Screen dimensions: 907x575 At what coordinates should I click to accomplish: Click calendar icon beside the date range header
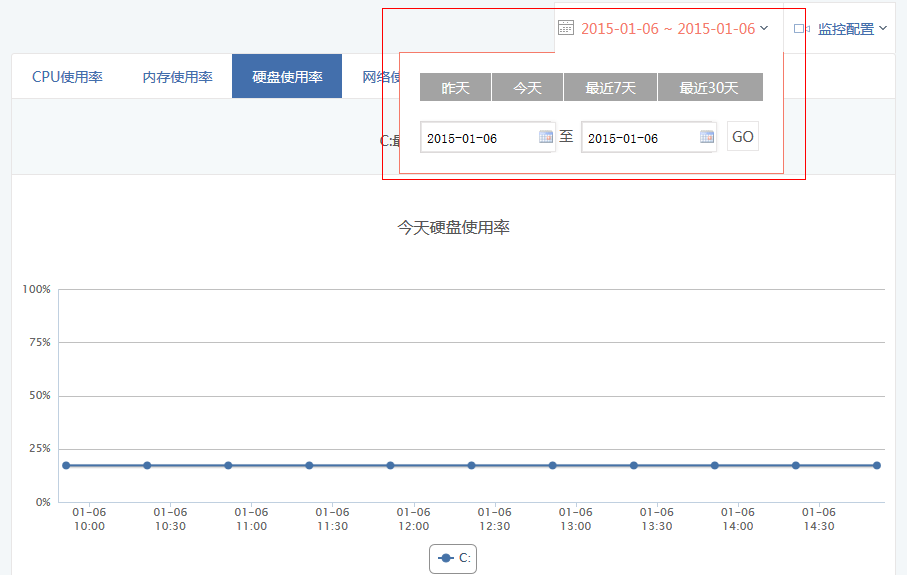[566, 27]
